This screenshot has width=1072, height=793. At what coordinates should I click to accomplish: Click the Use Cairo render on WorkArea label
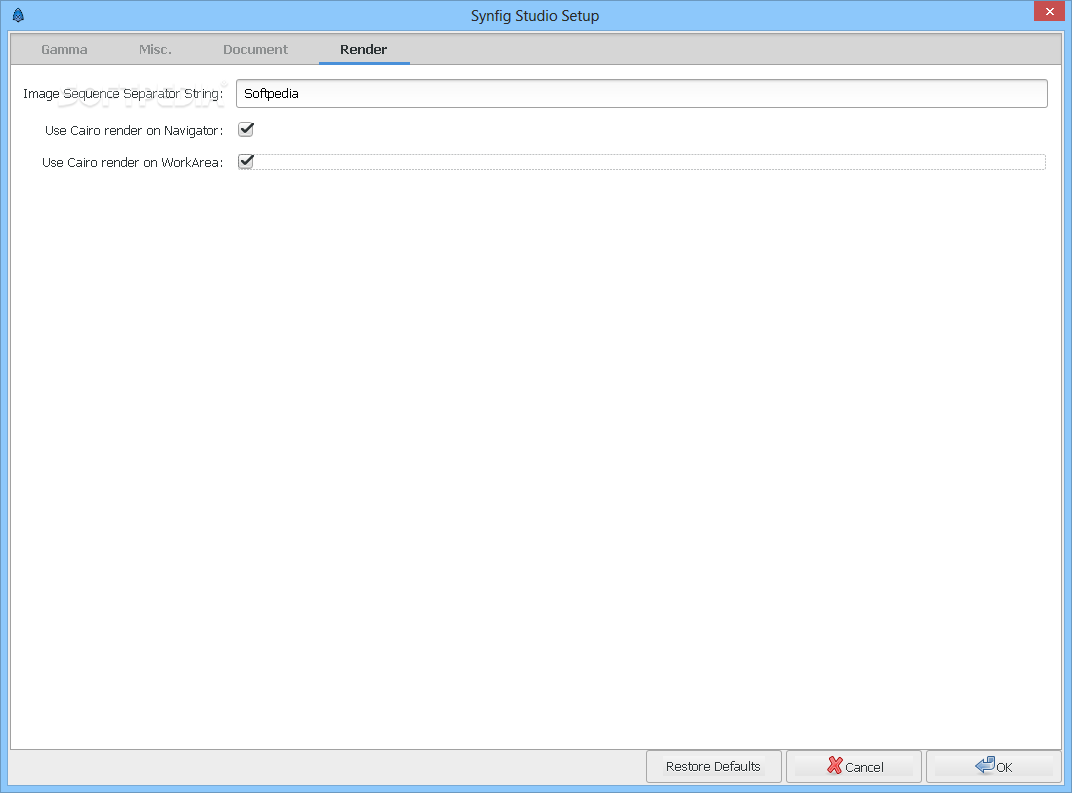coord(133,163)
